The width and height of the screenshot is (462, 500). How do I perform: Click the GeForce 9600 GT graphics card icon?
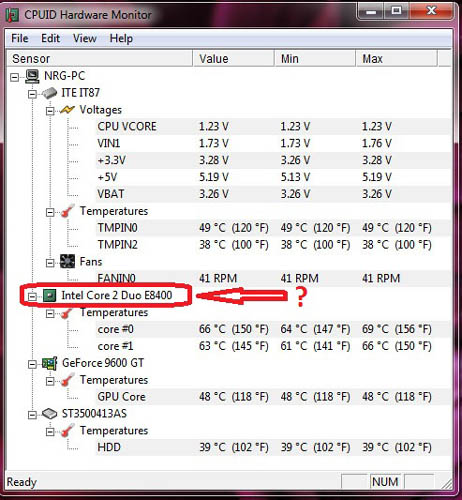coord(50,363)
